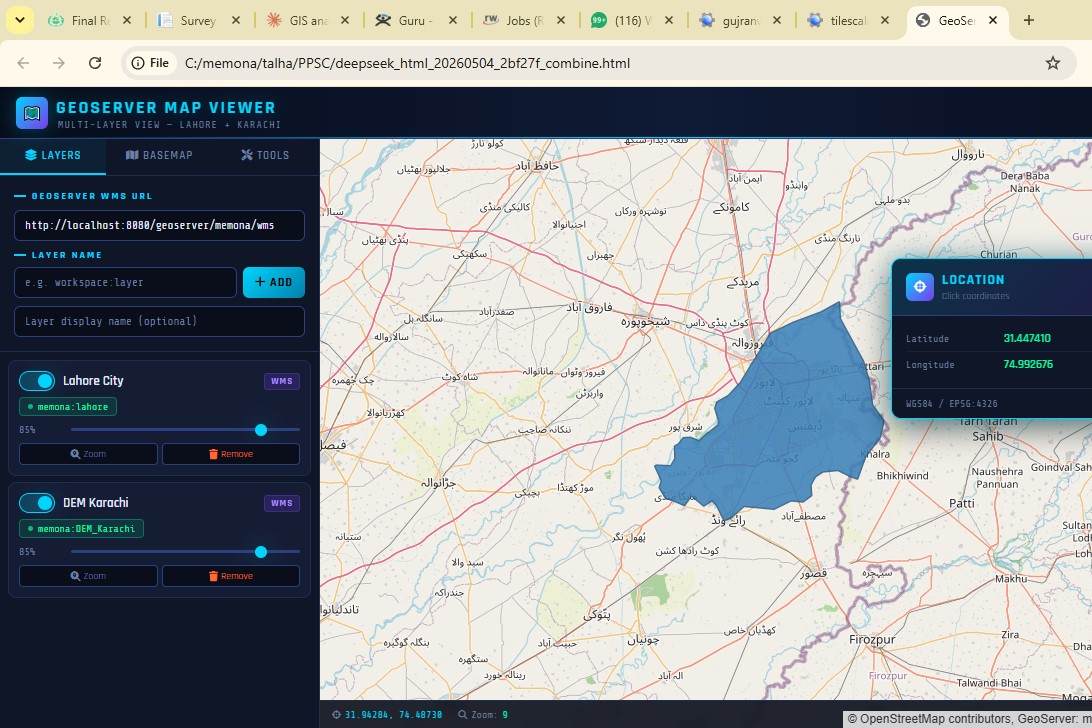Image resolution: width=1092 pixels, height=728 pixels.
Task: Click the GeoServer WMS URL field
Action: [x=159, y=225]
